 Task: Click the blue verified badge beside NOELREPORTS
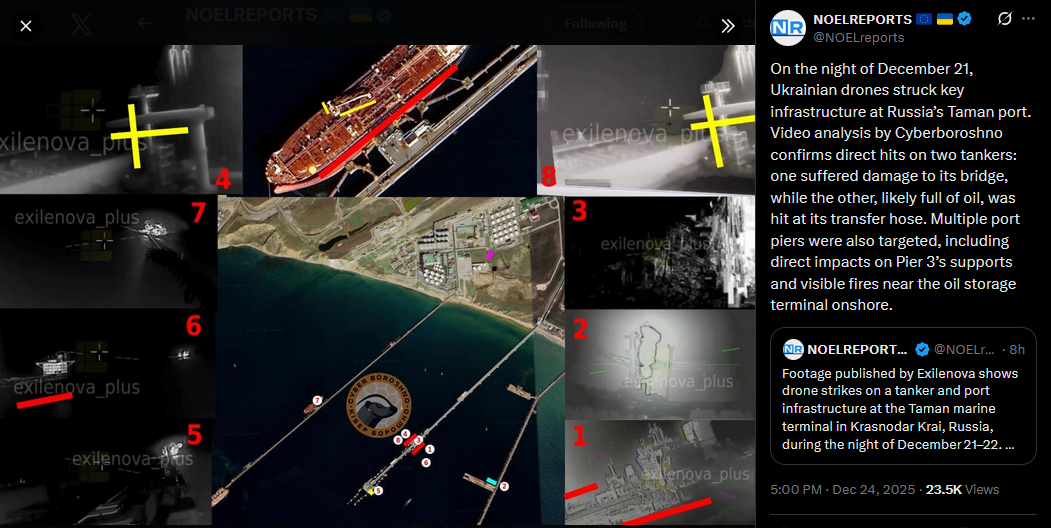(964, 19)
